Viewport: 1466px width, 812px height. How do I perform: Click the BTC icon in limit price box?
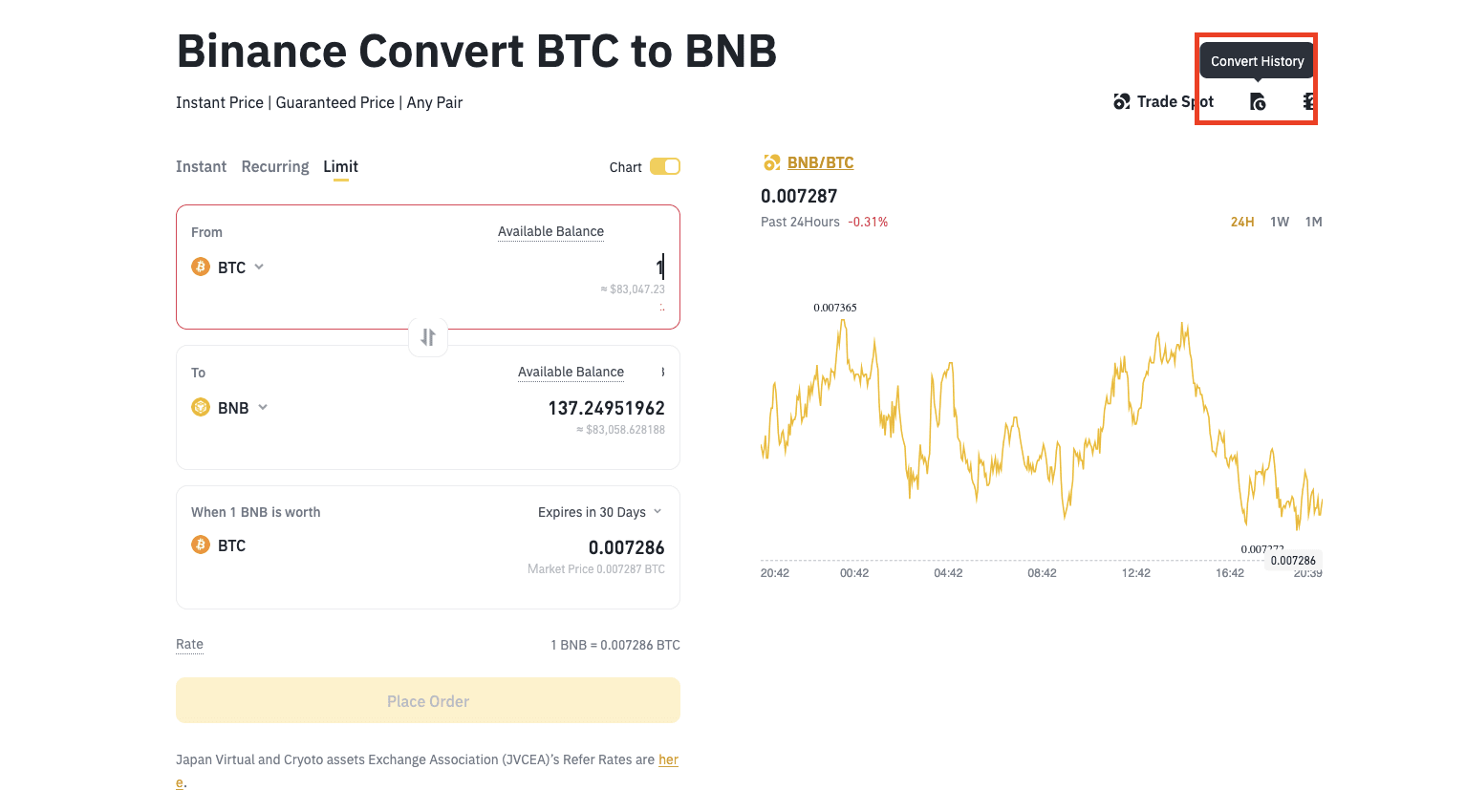point(201,545)
